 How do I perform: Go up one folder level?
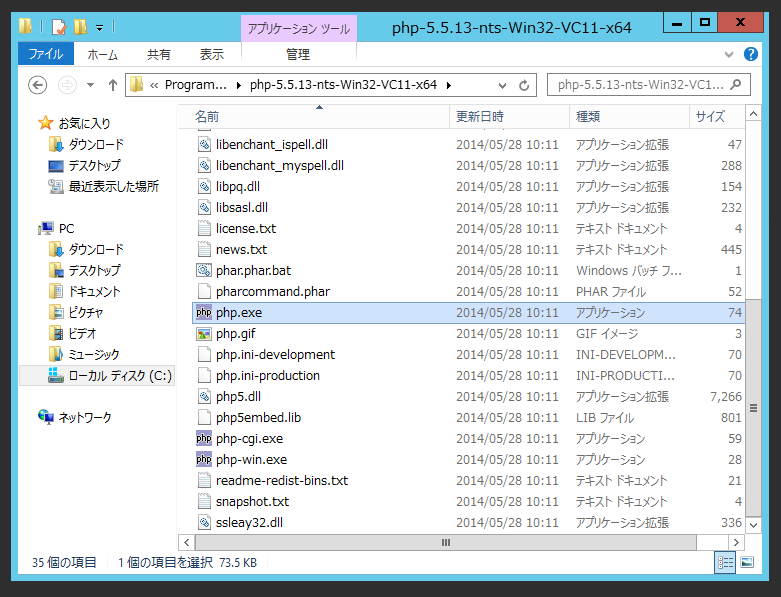(113, 85)
